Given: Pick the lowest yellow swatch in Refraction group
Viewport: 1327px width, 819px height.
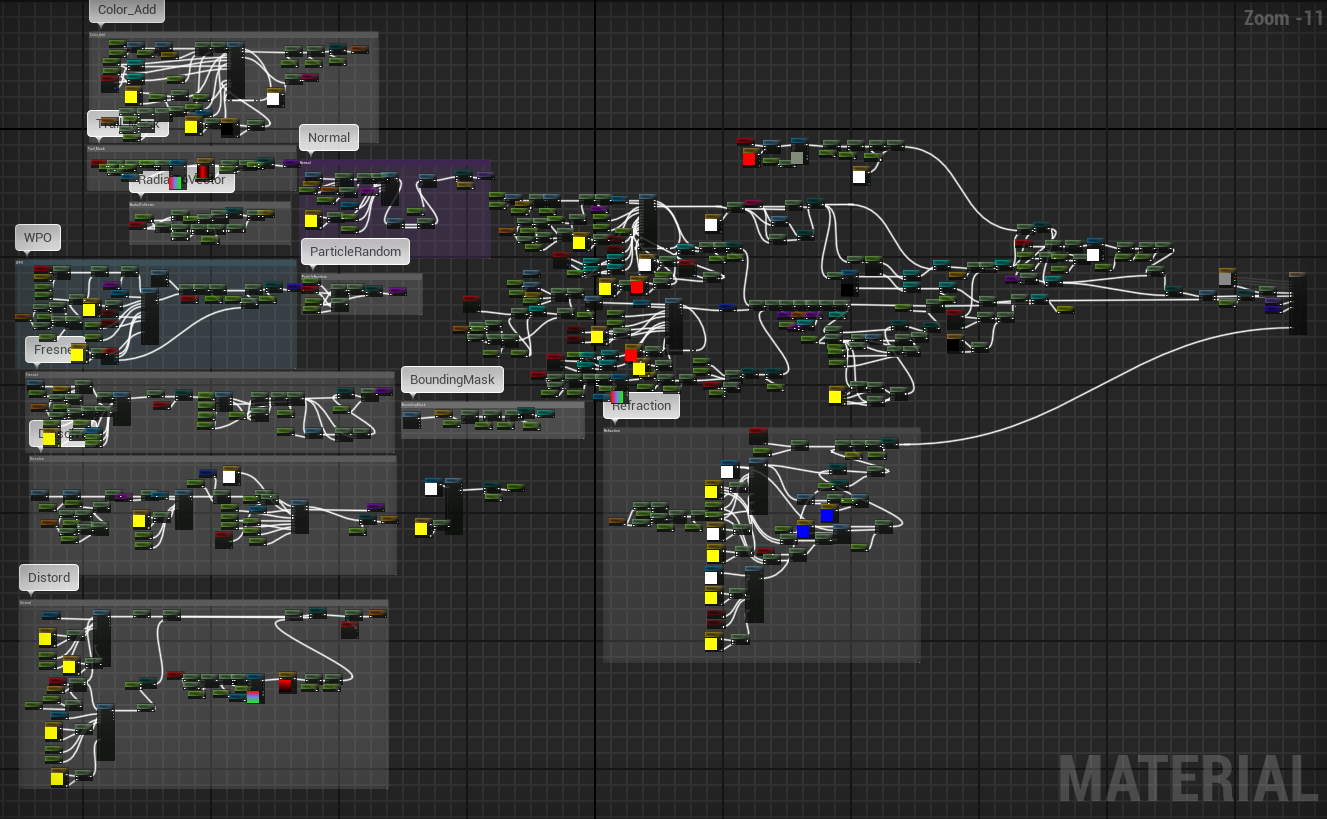Looking at the screenshot, I should 711,643.
